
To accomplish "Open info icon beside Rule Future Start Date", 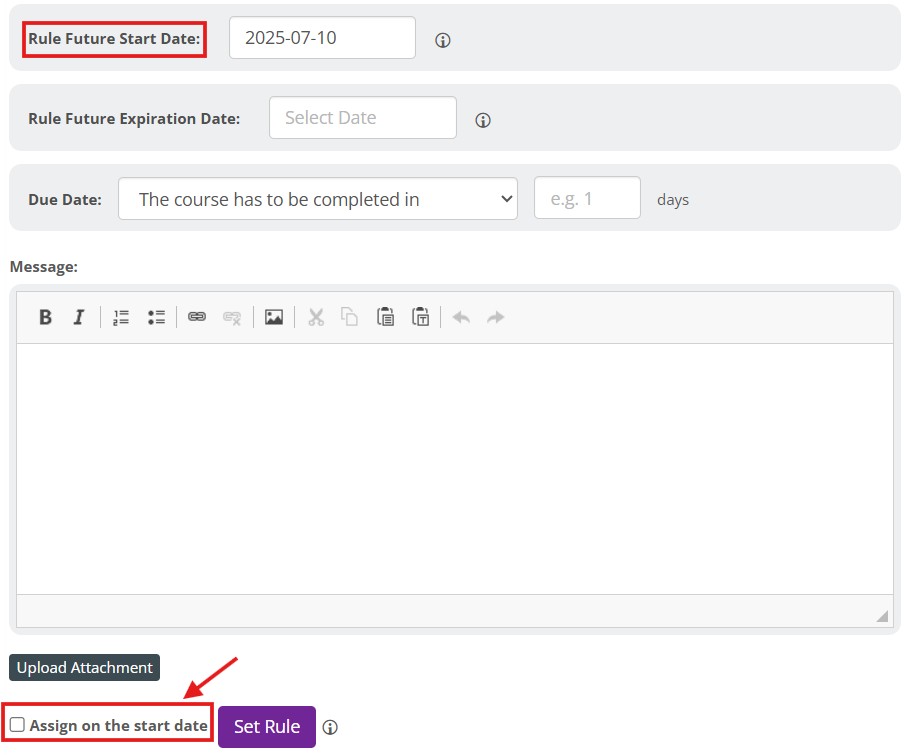I will point(443,40).
